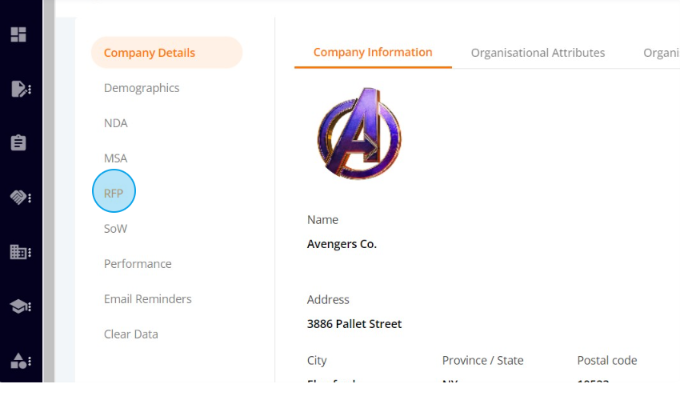Click the Clear Data option
This screenshot has width=680, height=395.
tap(131, 334)
